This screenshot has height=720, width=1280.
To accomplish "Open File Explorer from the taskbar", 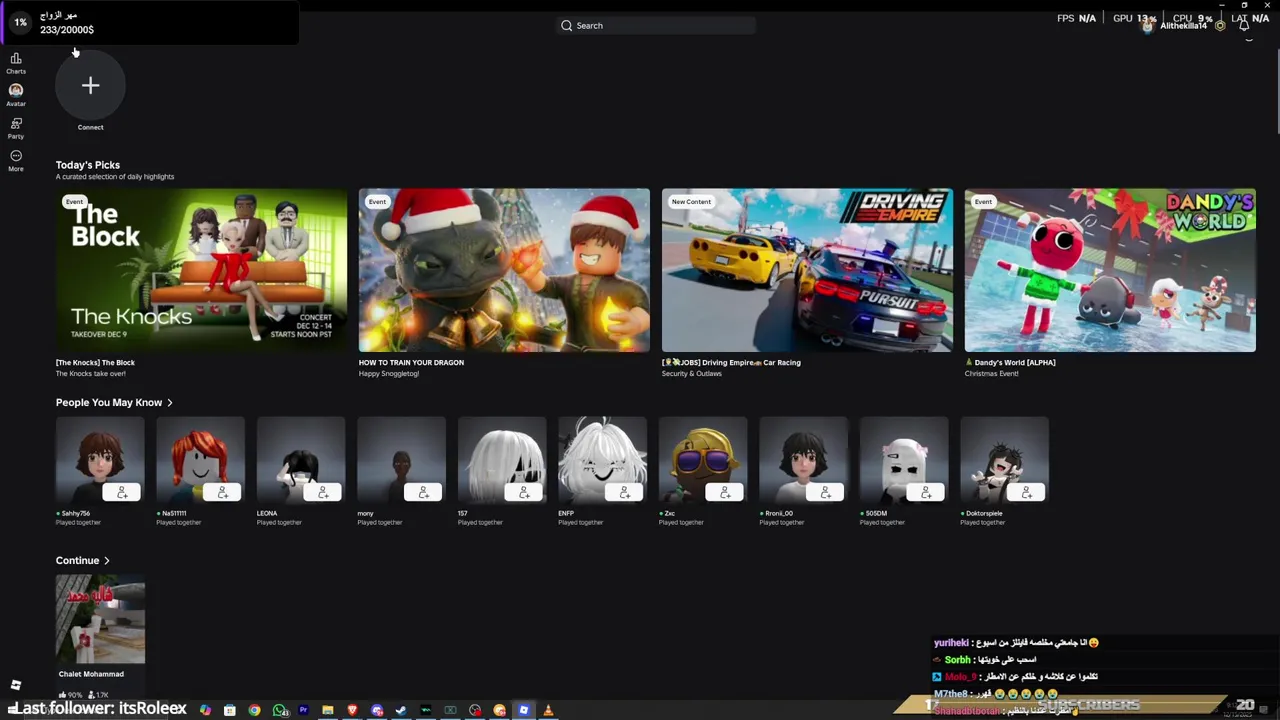I will (x=328, y=710).
